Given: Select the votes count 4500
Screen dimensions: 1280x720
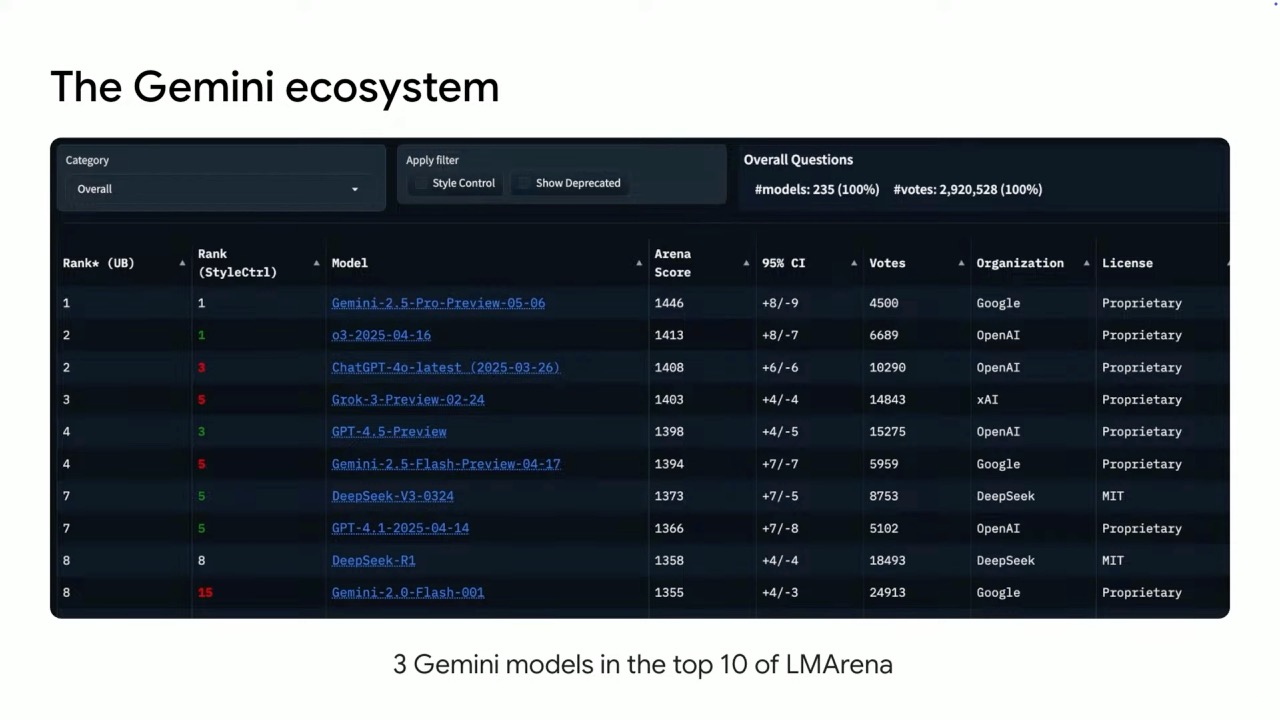Looking at the screenshot, I should pyautogui.click(x=884, y=303).
